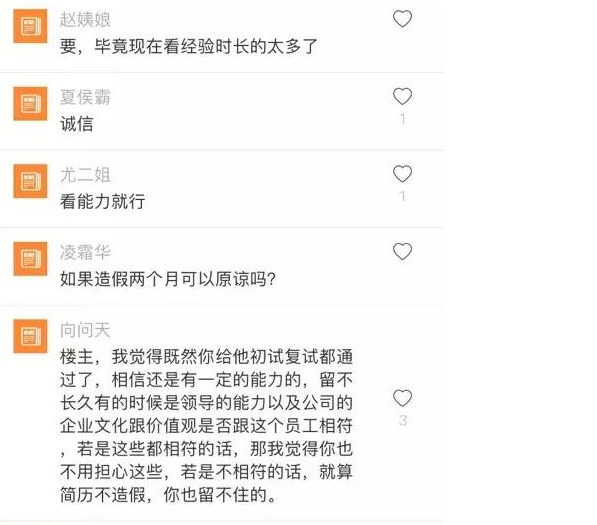Tap heart icon on 向问天's long comment
The width and height of the screenshot is (597, 525).
(402, 398)
